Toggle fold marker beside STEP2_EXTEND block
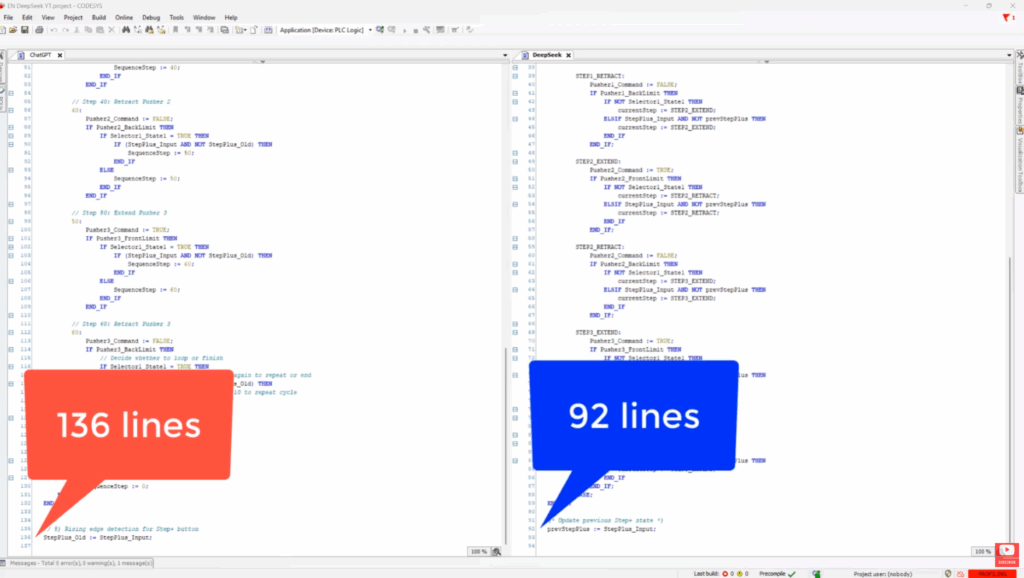Screen dimensions: 1024x578 pyautogui.click(x=515, y=161)
